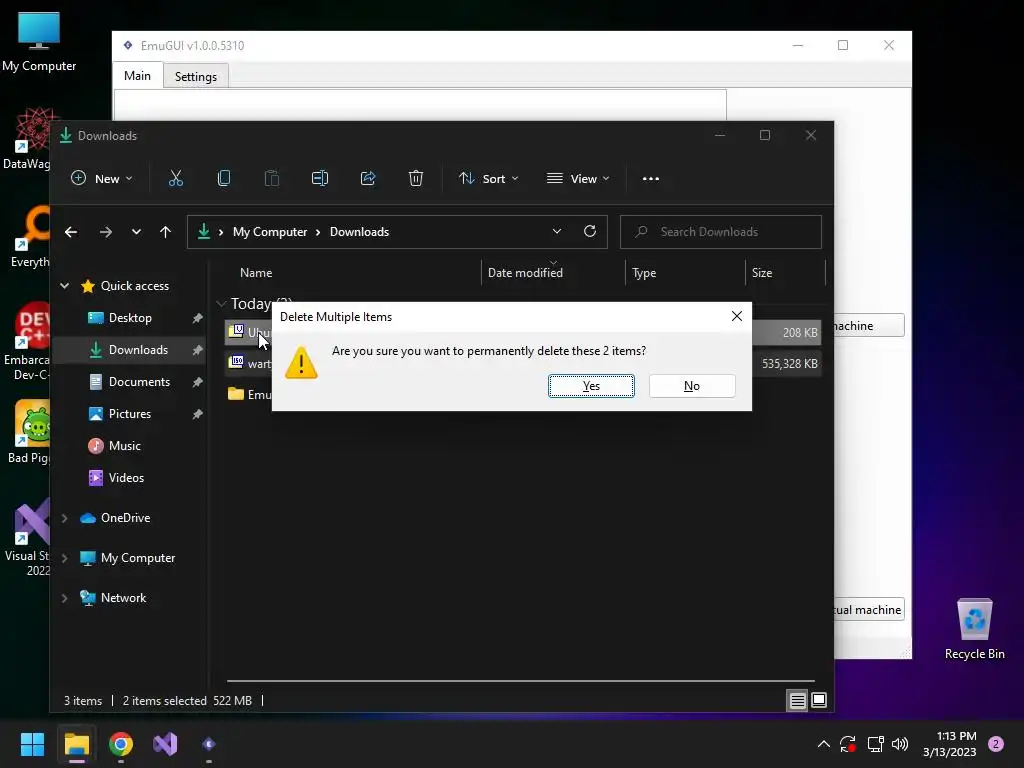This screenshot has height=768, width=1024.
Task: Show hidden system tray icons
Action: tap(824, 744)
